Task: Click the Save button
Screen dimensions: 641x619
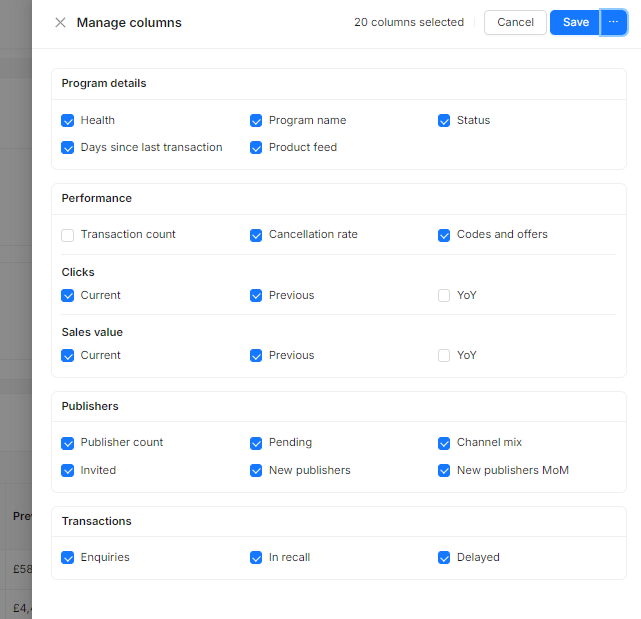Action: pyautogui.click(x=575, y=23)
